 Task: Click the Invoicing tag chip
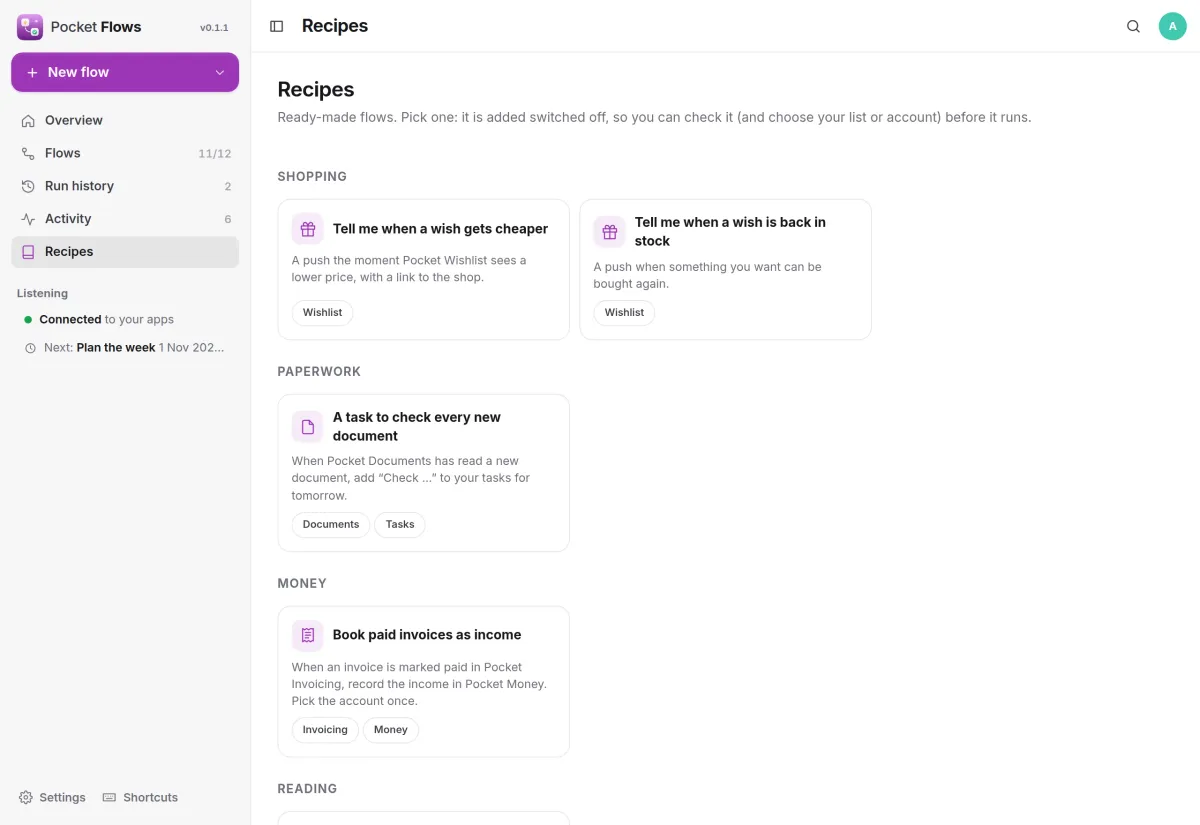325,730
